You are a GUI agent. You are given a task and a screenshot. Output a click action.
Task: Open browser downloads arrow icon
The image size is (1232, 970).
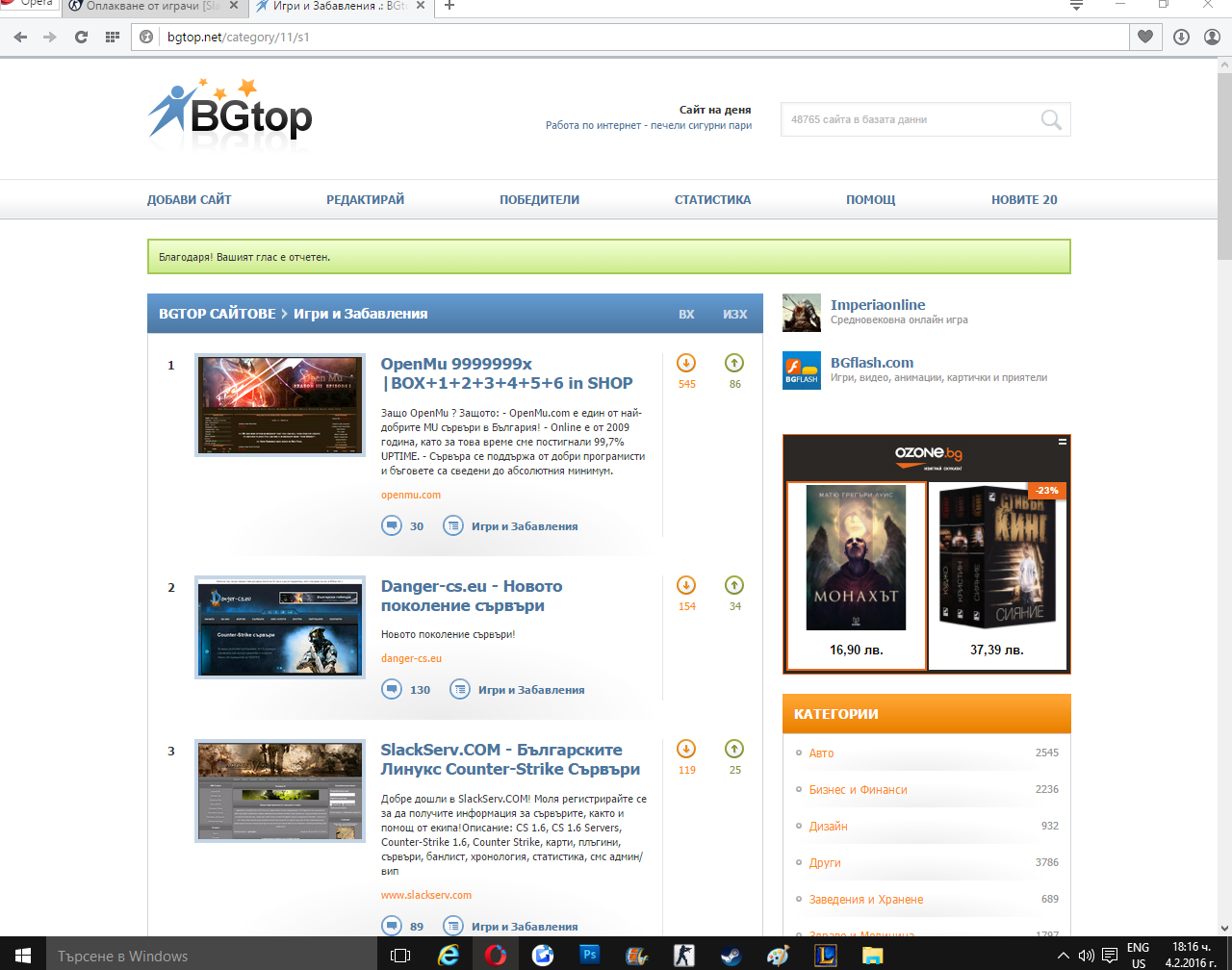(1181, 37)
